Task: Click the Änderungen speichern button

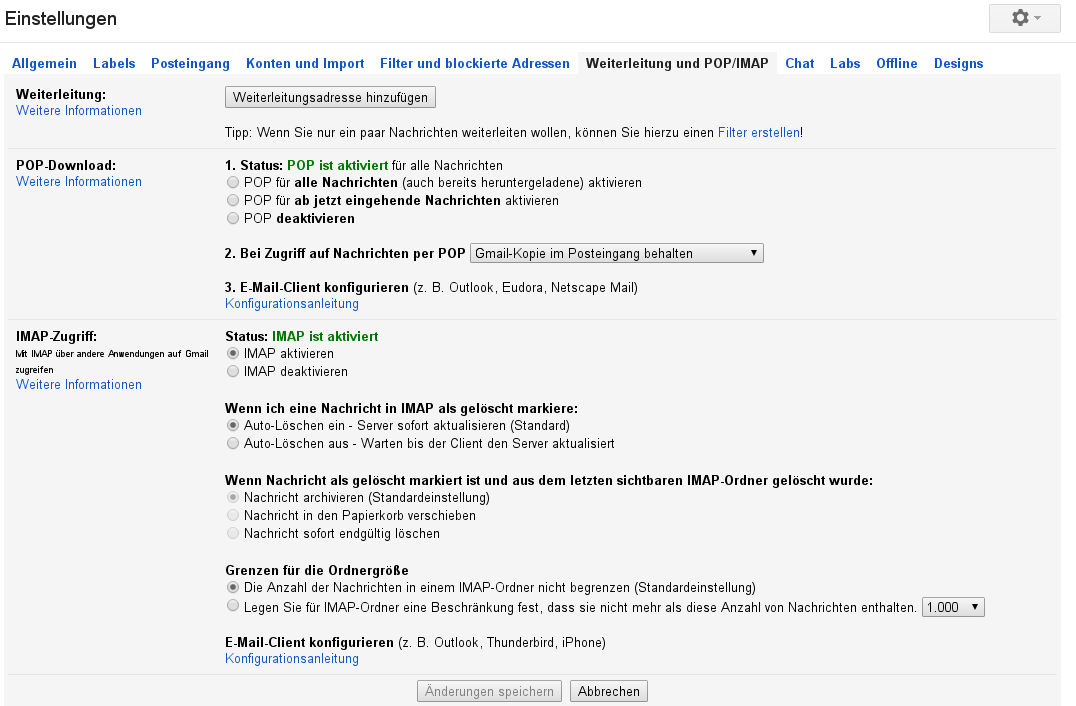Action: pos(489,691)
